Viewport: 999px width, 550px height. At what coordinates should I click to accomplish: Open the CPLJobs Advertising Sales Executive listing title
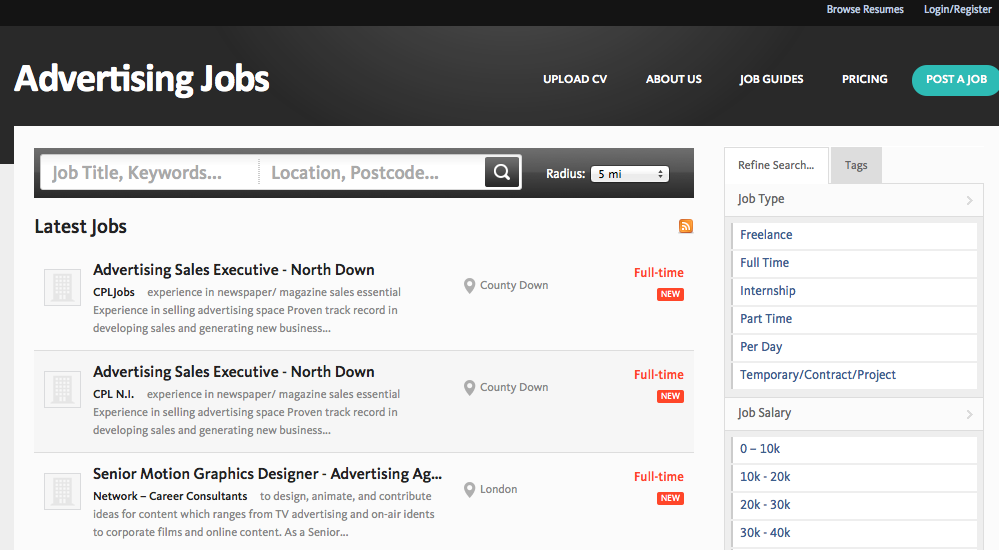[234, 270]
